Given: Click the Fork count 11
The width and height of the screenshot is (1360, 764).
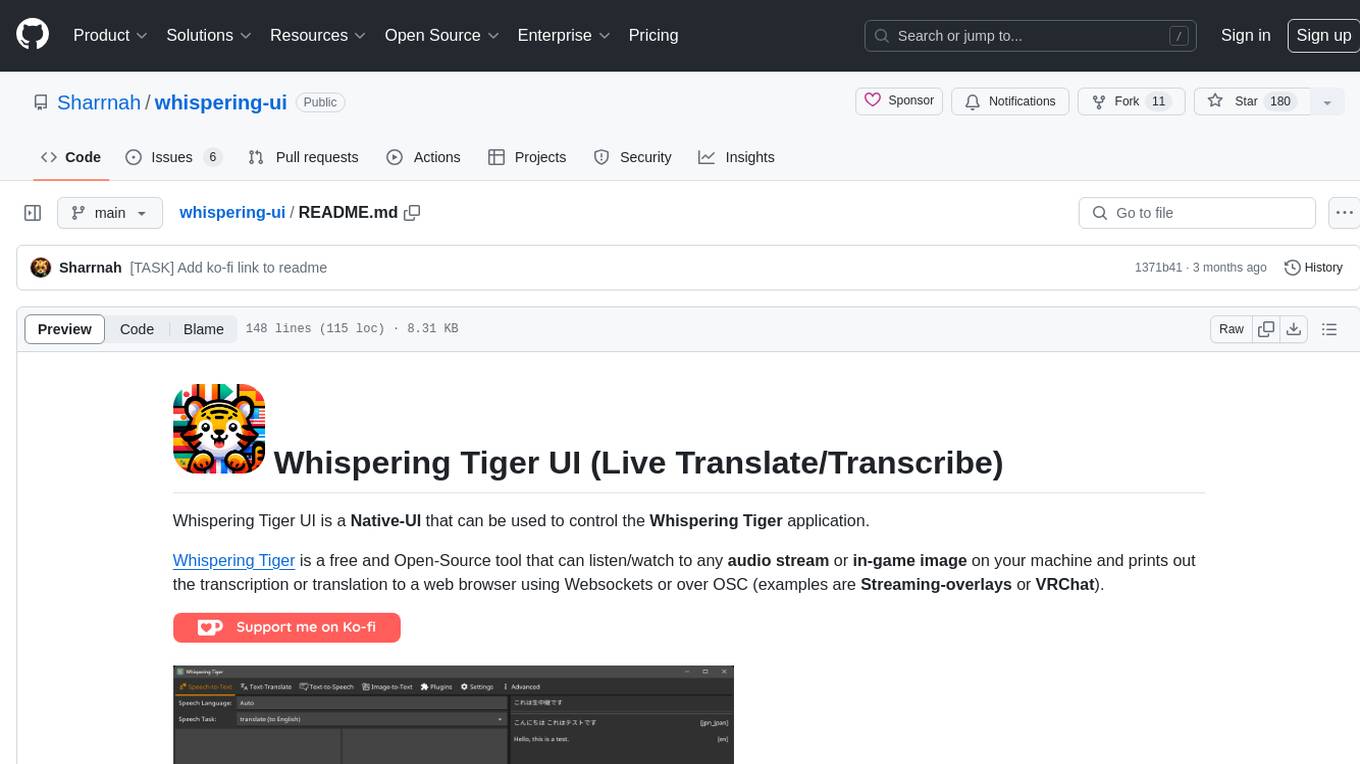Looking at the screenshot, I should [1159, 101].
